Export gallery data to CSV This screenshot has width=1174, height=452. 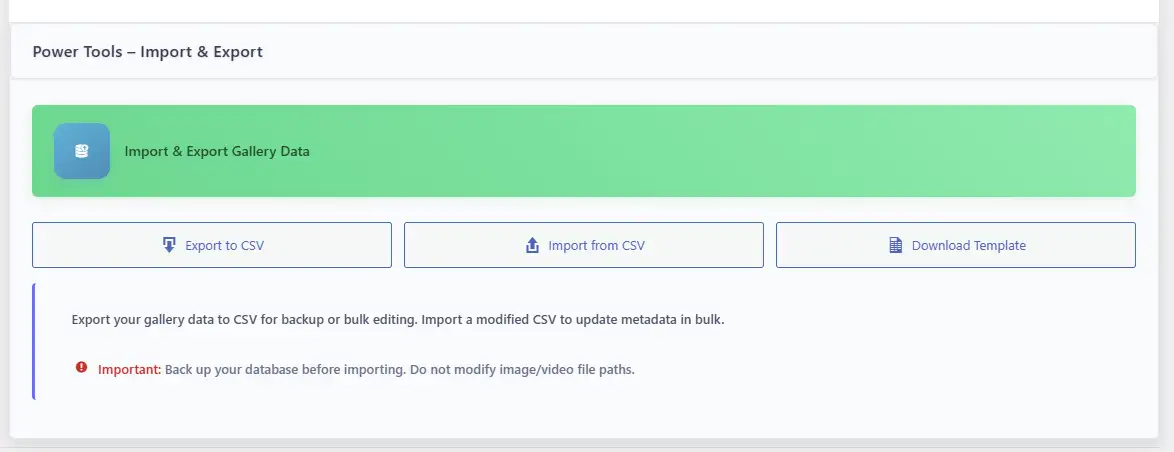[212, 245]
